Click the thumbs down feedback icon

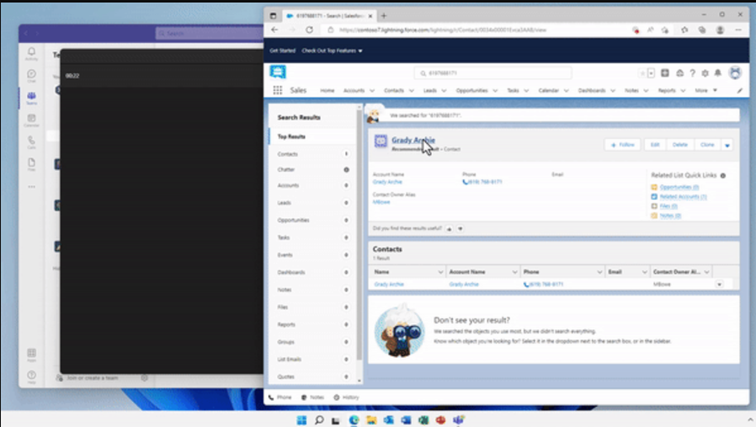coord(460,228)
